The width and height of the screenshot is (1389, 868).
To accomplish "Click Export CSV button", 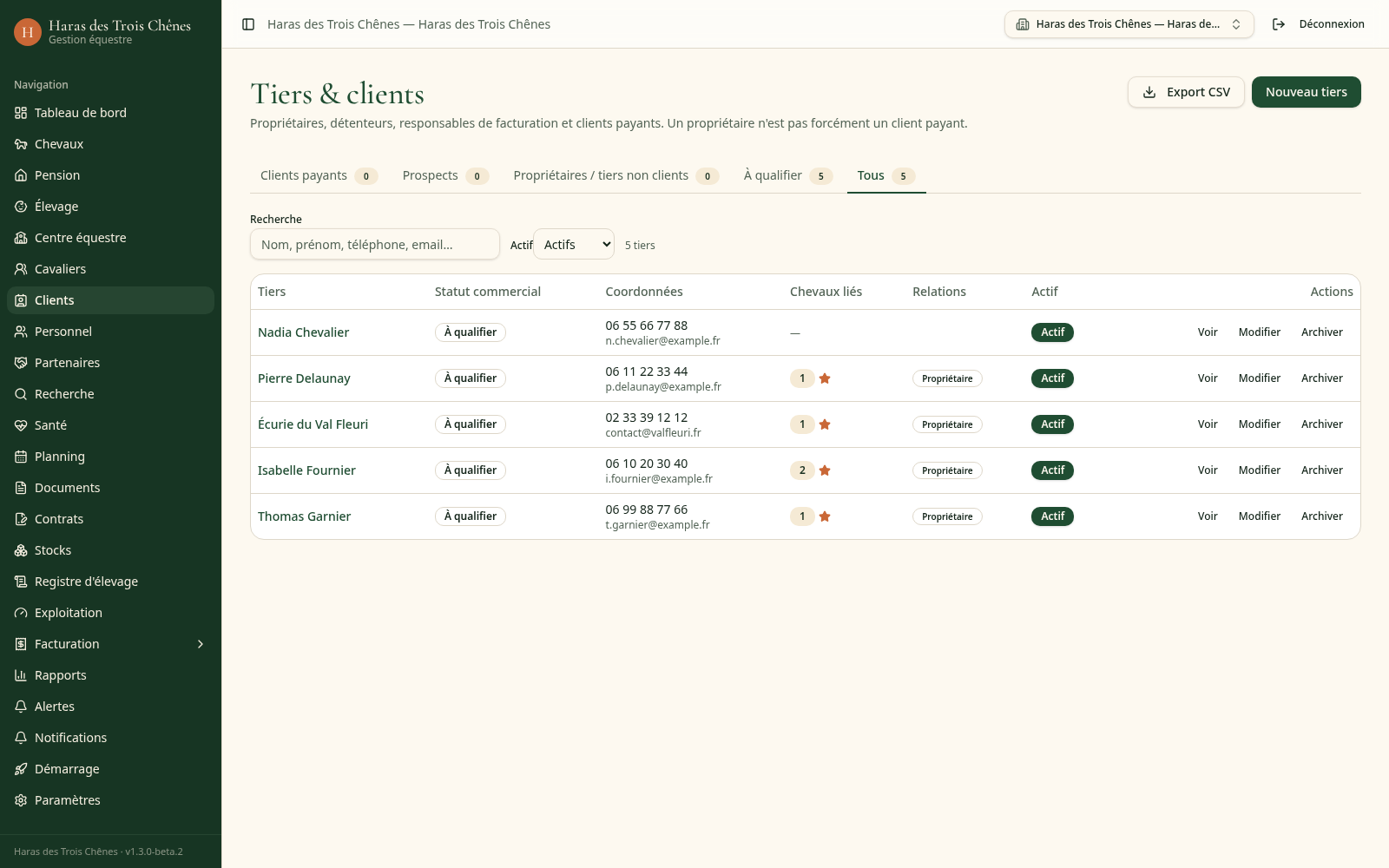I will pos(1186,92).
